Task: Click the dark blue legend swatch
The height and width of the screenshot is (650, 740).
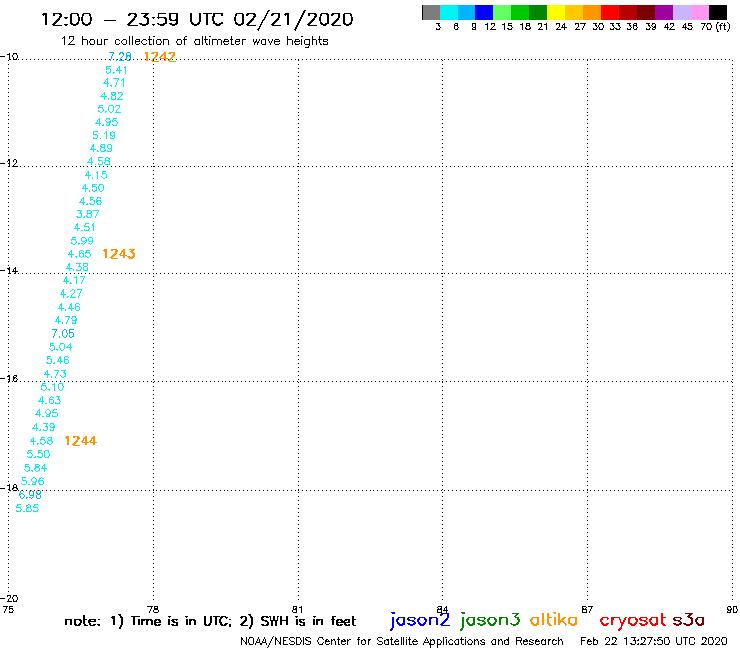Action: coord(484,12)
